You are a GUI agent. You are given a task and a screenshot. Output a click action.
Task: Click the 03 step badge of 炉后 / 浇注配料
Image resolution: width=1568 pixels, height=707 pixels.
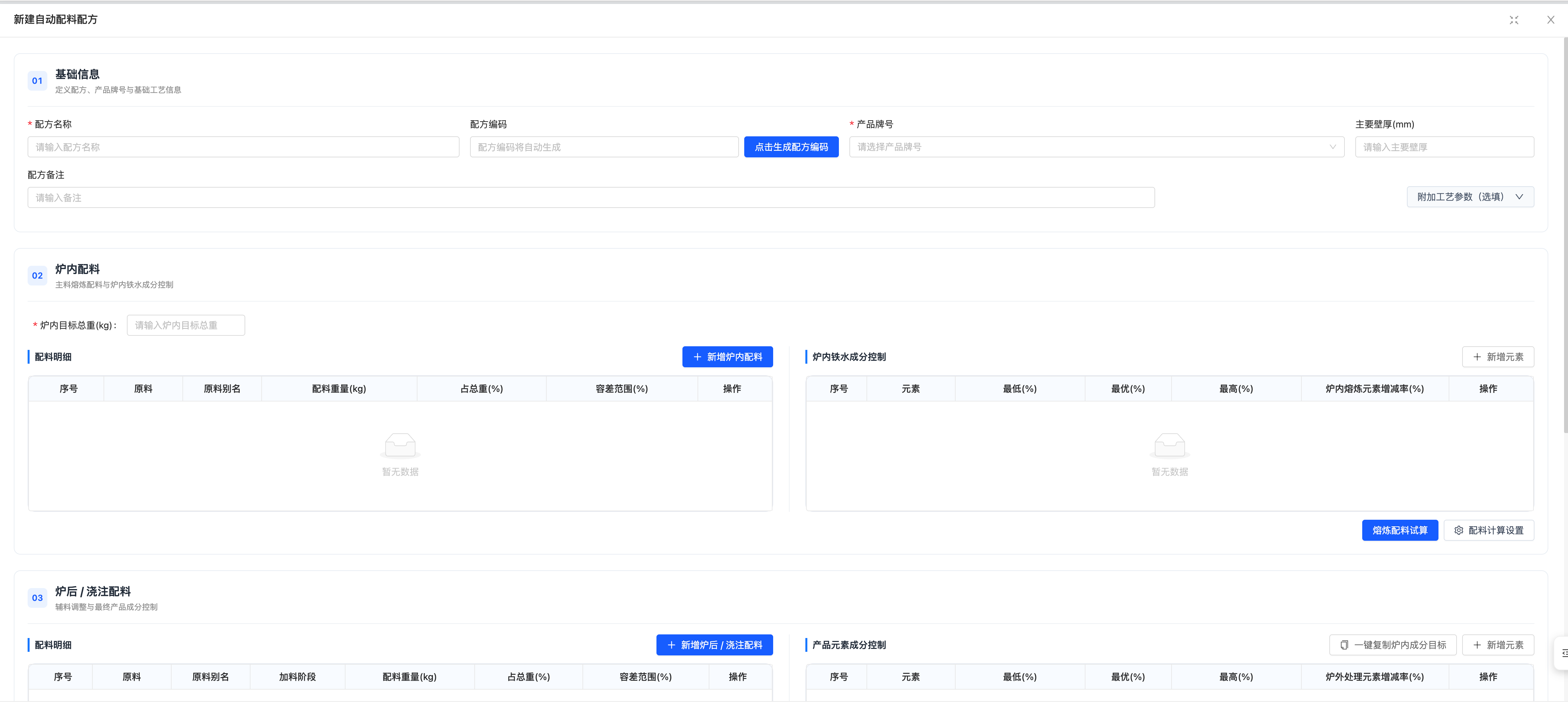click(37, 598)
